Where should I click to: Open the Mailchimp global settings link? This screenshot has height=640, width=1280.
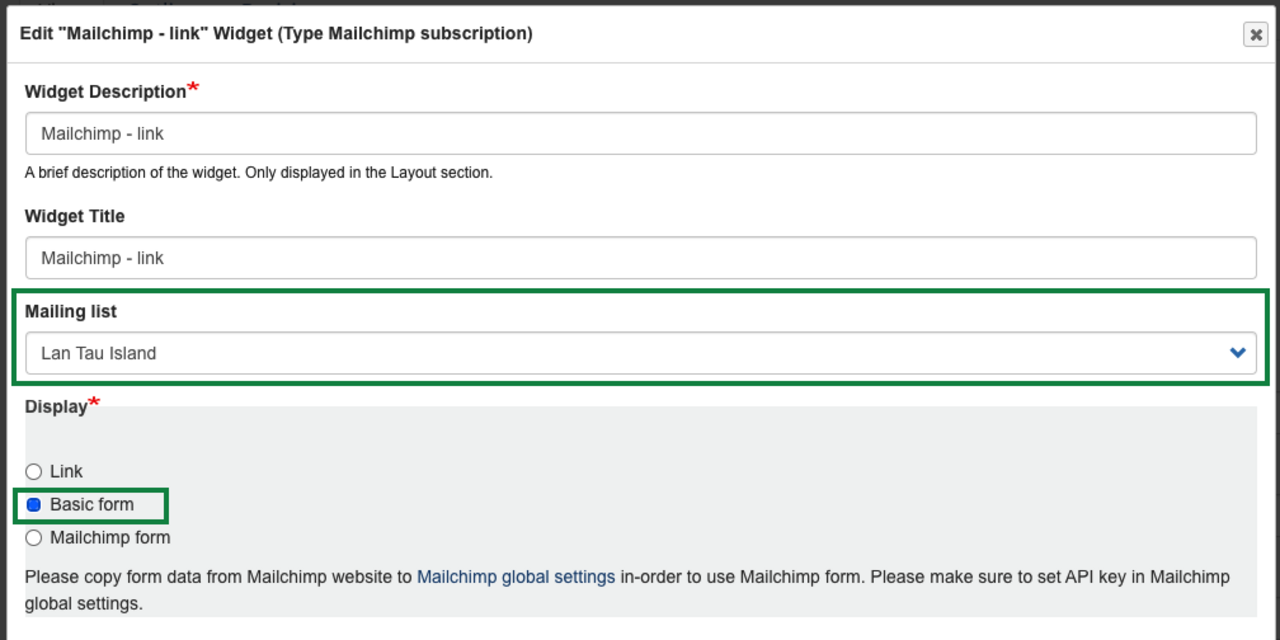[x=515, y=577]
